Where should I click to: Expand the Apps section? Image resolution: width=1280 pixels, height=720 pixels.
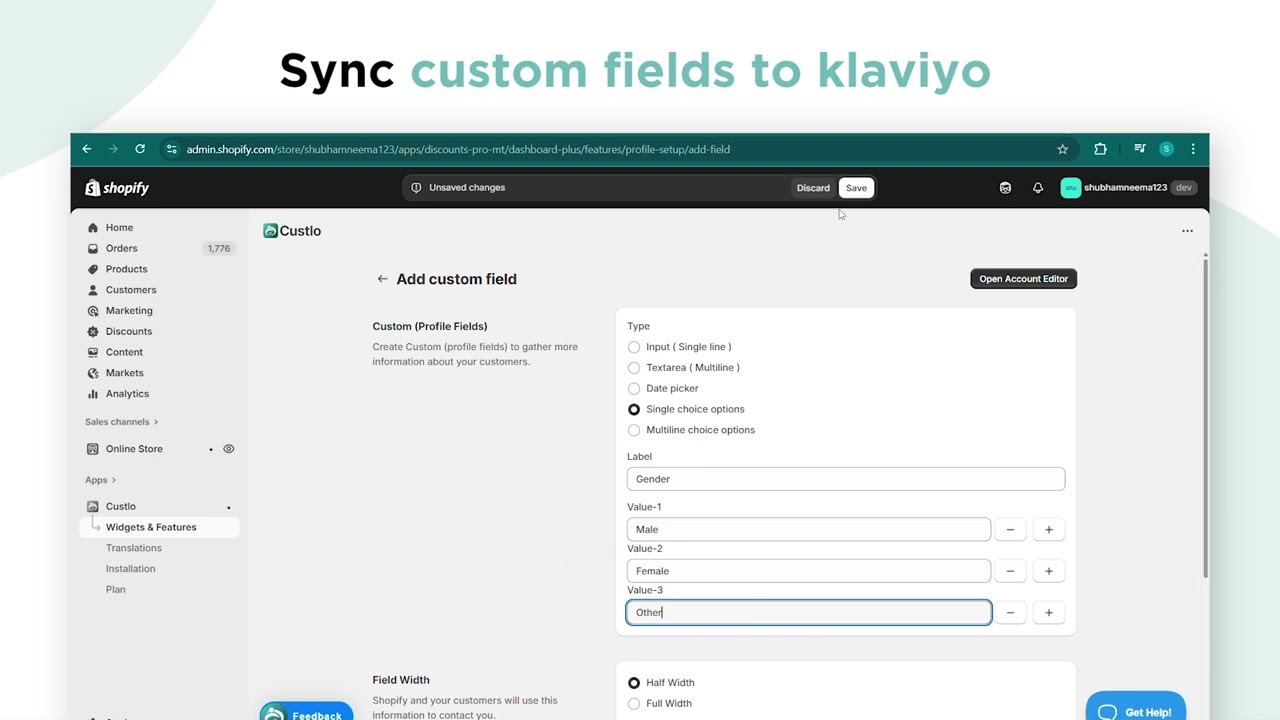pyautogui.click(x=100, y=480)
